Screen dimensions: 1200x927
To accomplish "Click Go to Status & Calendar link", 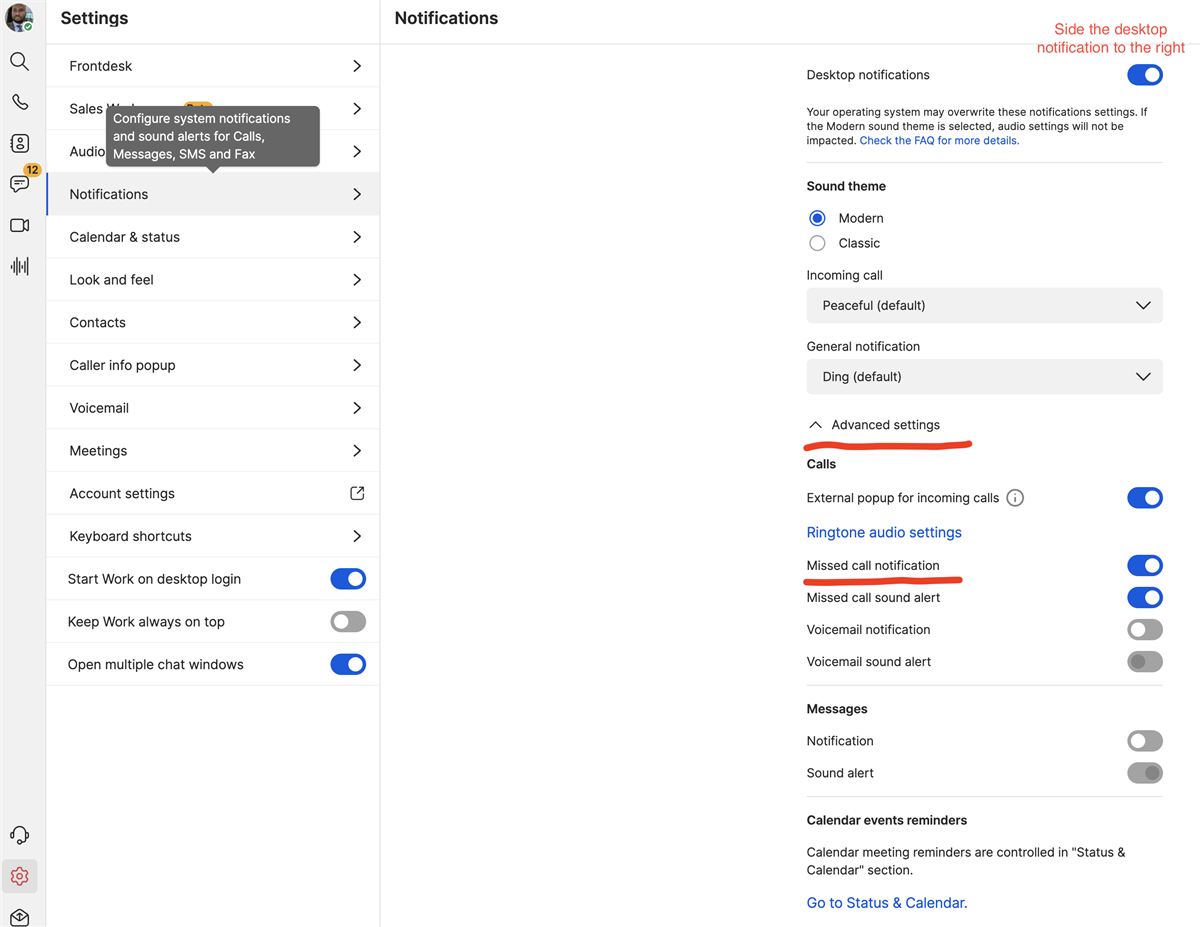I will (x=886, y=902).
